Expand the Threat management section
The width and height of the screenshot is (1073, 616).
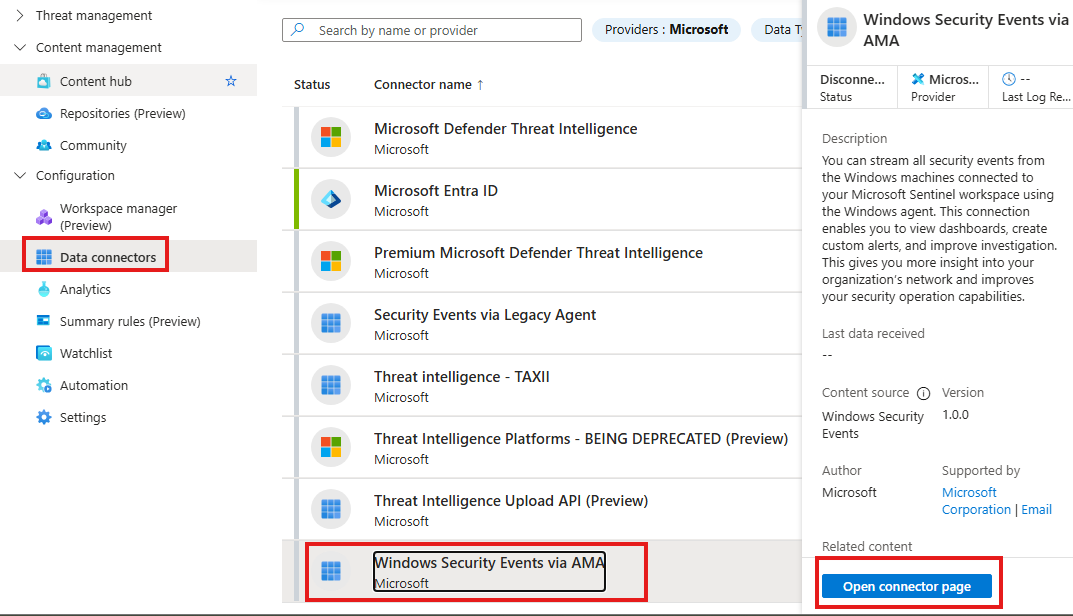pyautogui.click(x=20, y=15)
